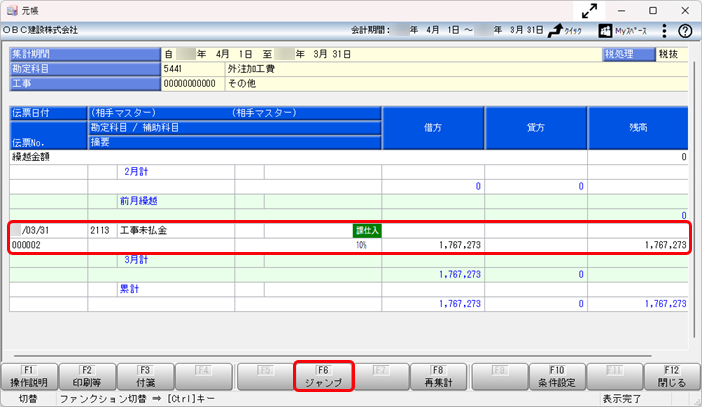This screenshot has width=702, height=407.
Task: Click the horizontal scrollbar above function keys
Action: coord(332,356)
